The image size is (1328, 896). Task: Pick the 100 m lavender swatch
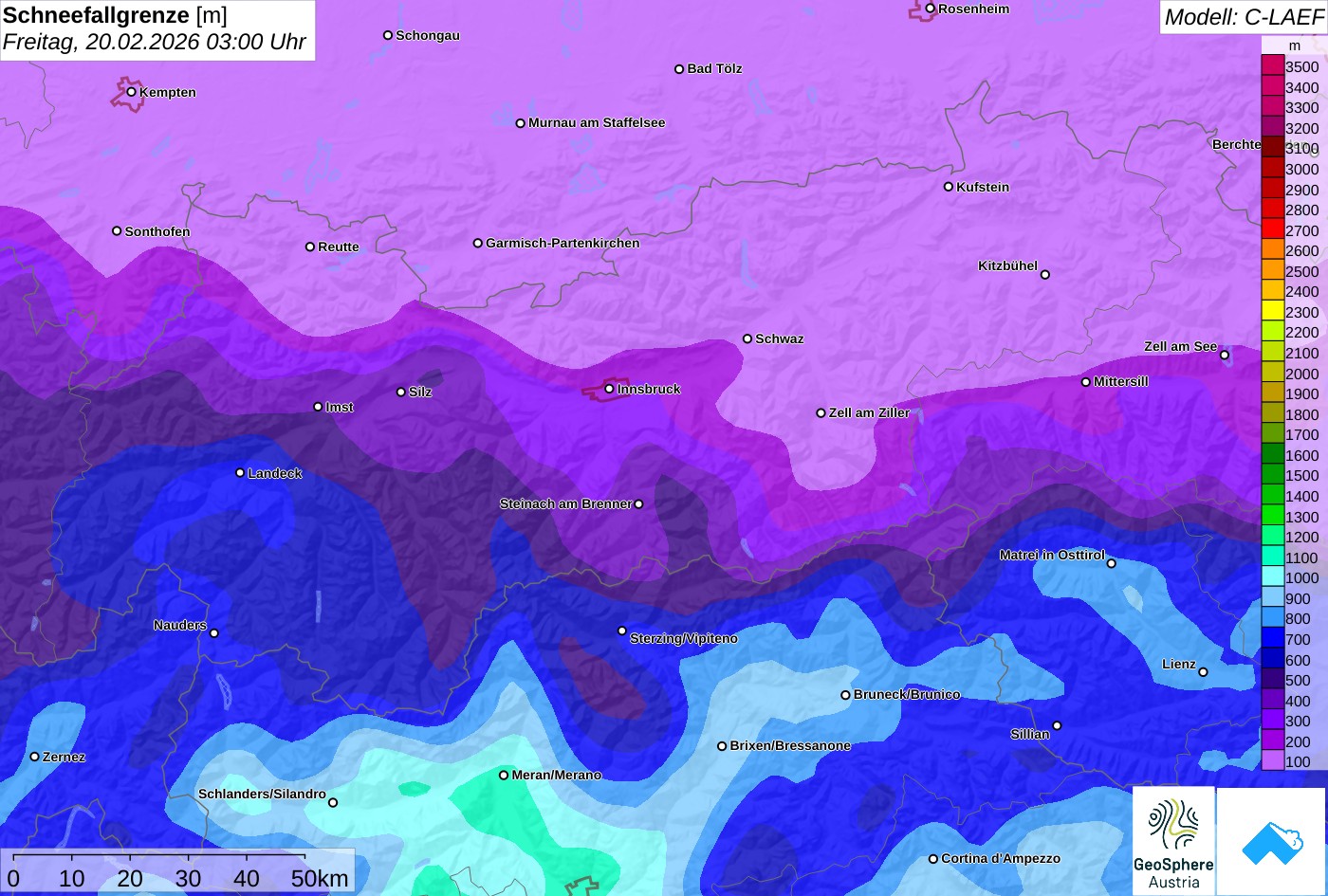[x=1272, y=761]
